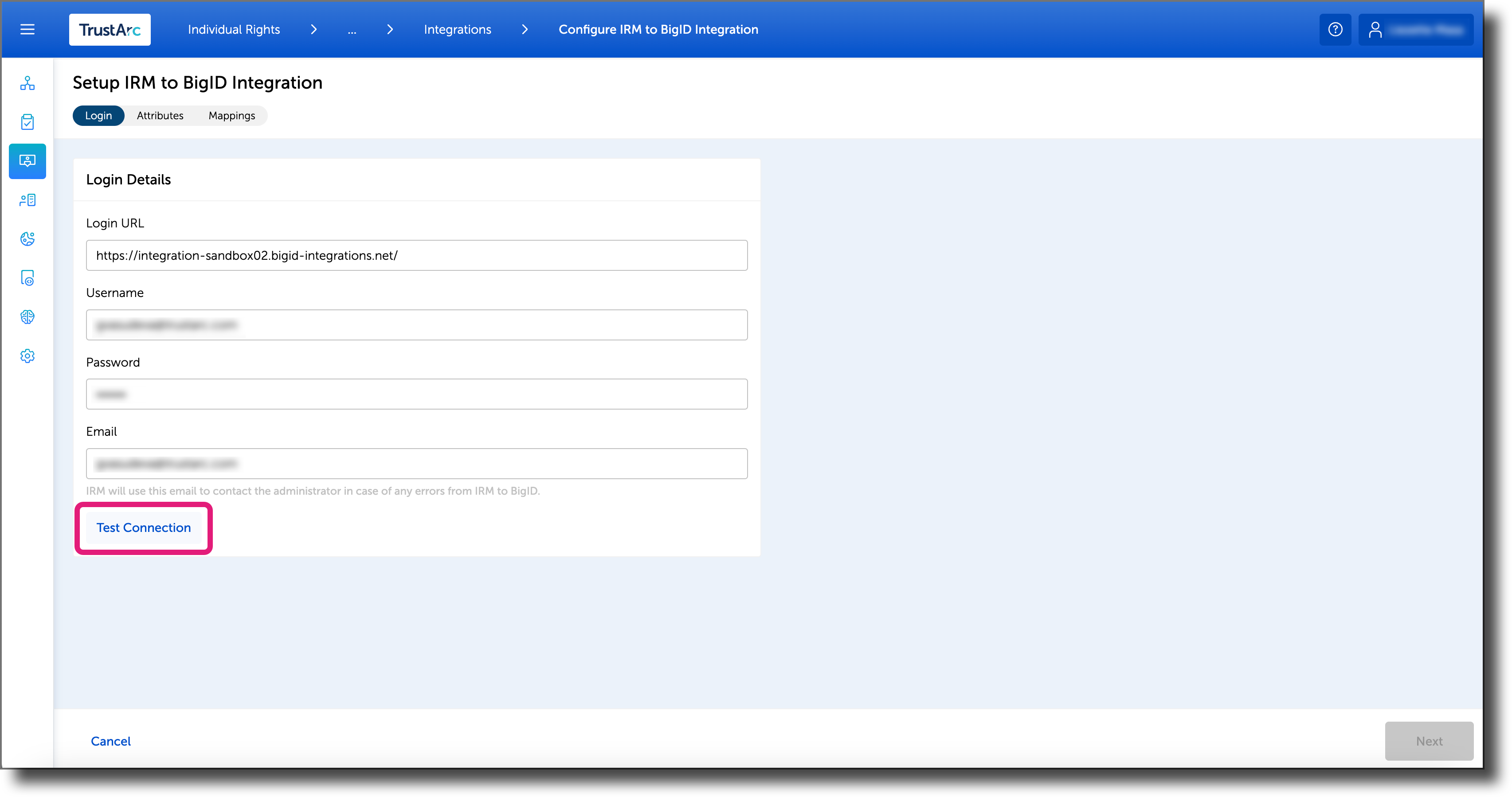1512x797 pixels.
Task: Click the user profile icon in top bar
Action: (x=1376, y=29)
